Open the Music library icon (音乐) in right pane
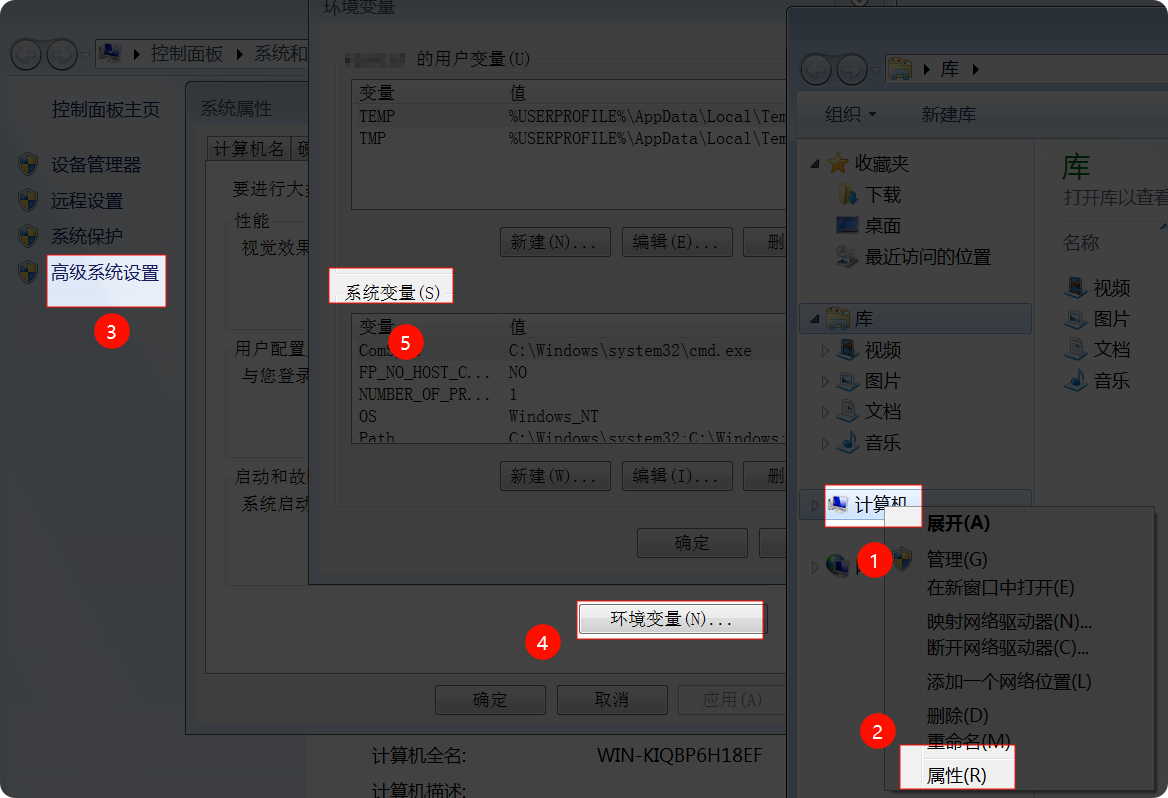Image resolution: width=1168 pixels, height=798 pixels. pyautogui.click(x=1076, y=380)
